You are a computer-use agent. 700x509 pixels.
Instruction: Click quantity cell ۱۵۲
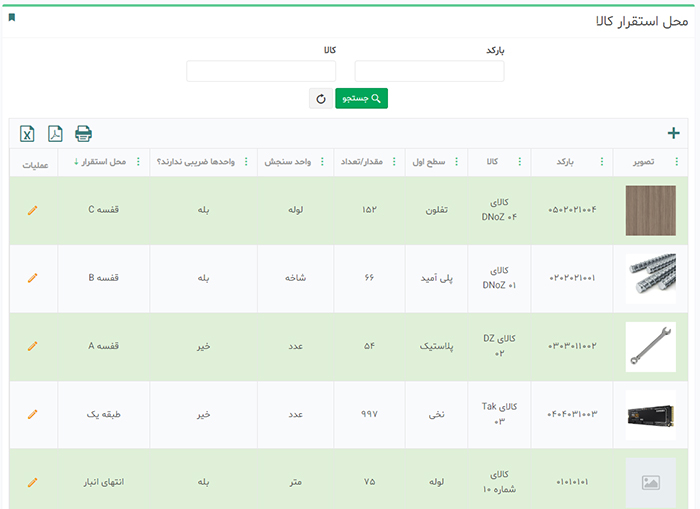(x=369, y=210)
